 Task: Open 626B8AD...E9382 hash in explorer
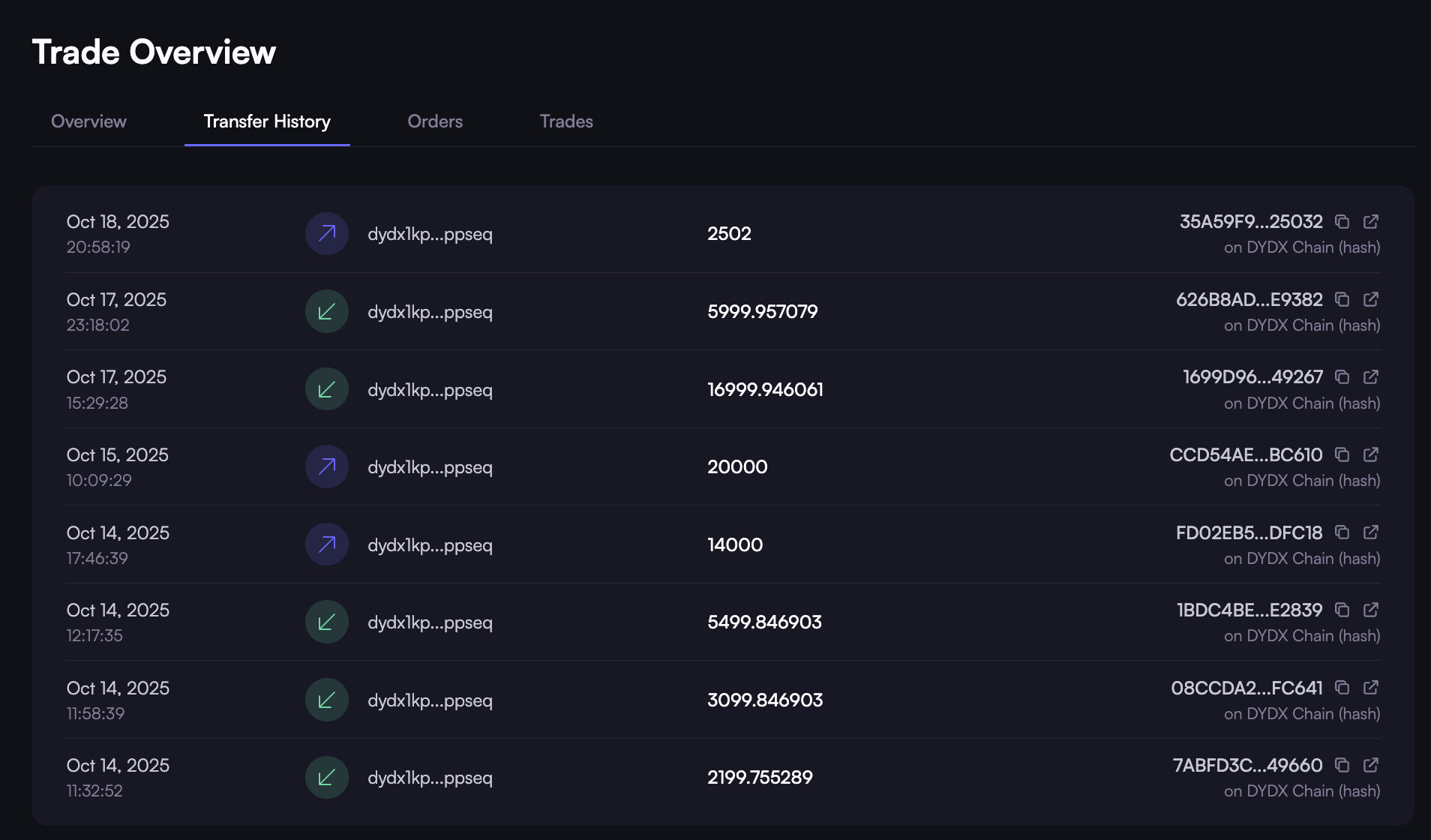coord(1371,300)
